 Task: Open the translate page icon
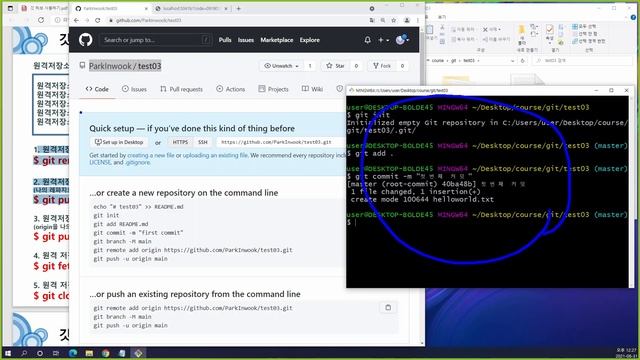(x=372, y=20)
